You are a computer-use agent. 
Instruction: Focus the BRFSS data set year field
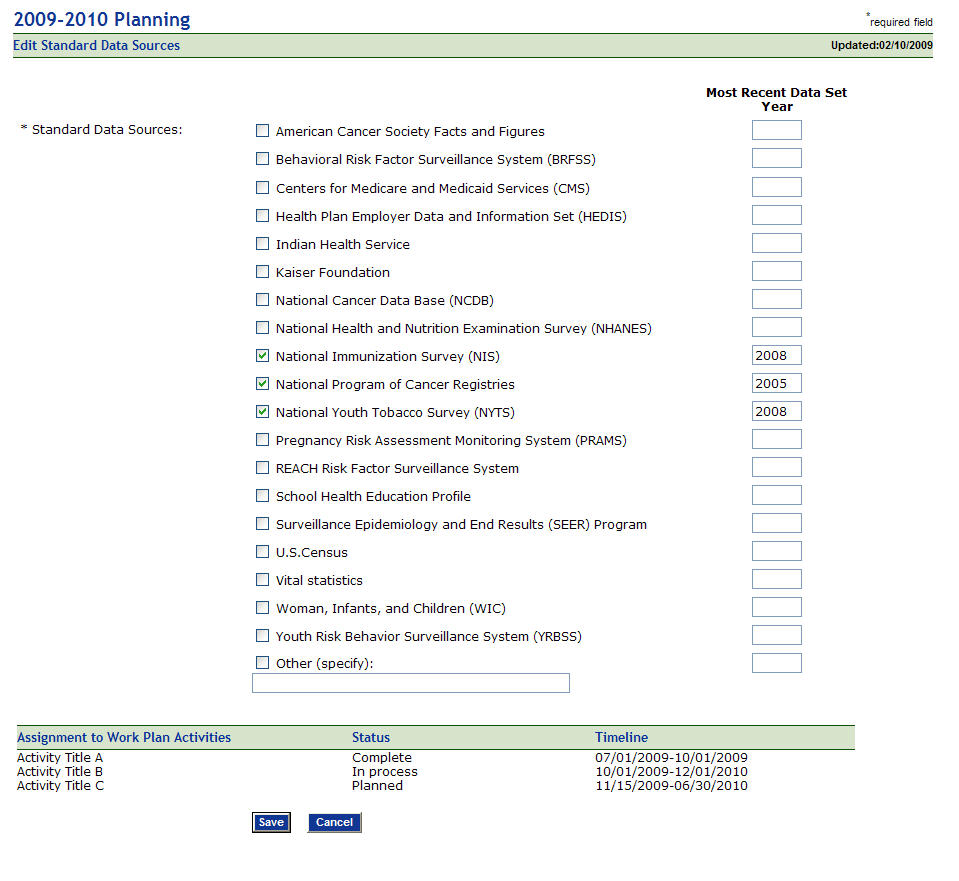pyautogui.click(x=776, y=158)
